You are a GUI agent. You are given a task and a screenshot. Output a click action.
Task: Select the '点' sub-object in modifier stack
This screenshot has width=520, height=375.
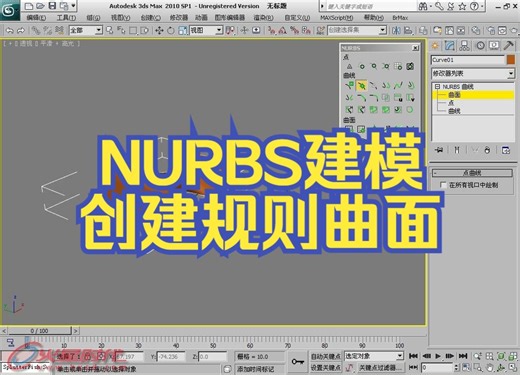pos(451,103)
